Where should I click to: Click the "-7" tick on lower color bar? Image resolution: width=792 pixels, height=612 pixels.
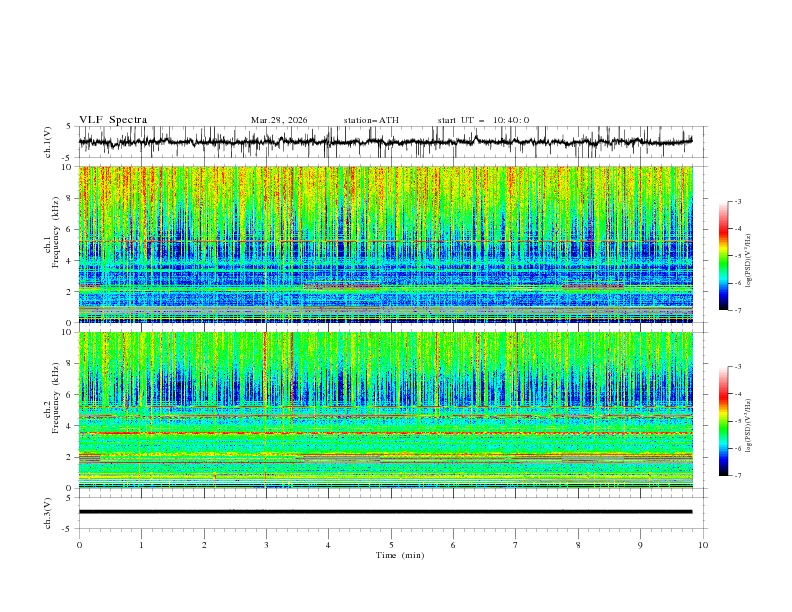pos(738,476)
